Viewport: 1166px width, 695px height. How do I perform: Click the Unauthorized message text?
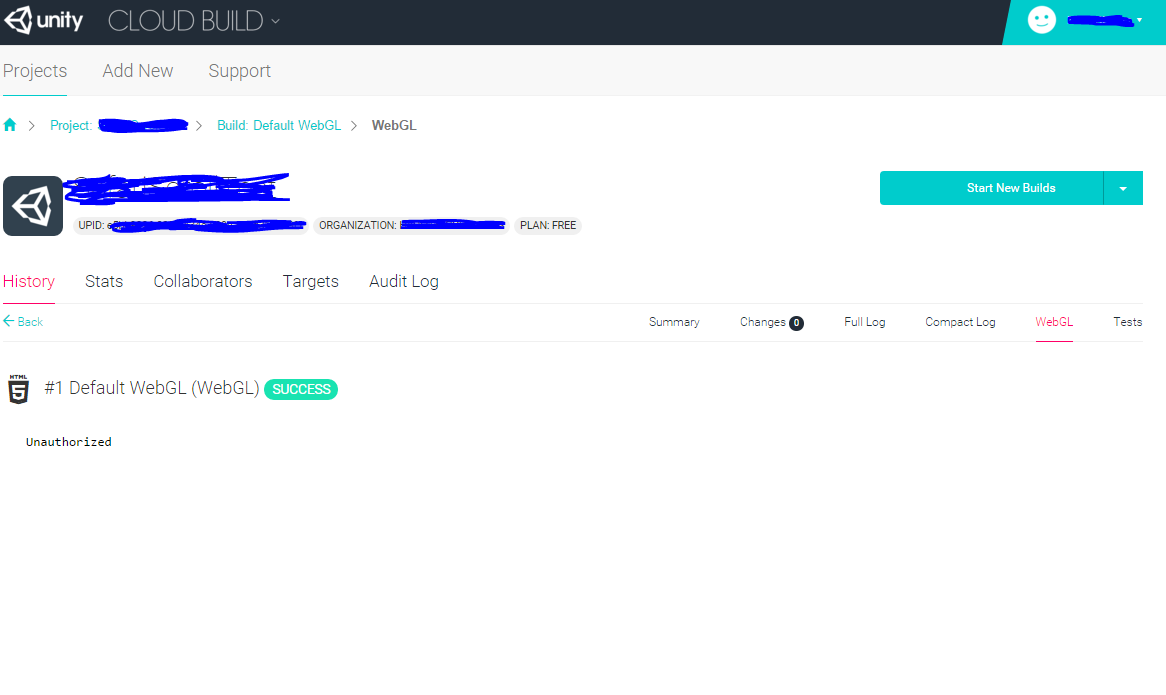coord(68,442)
